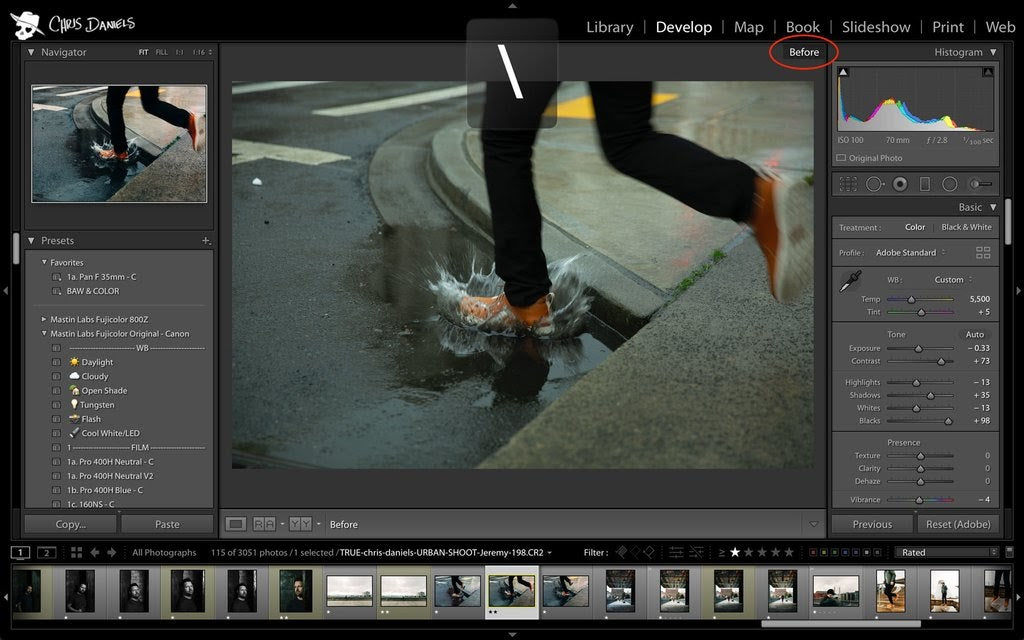The width and height of the screenshot is (1024, 640).
Task: Select the Crop Overlay tool
Action: [x=848, y=184]
